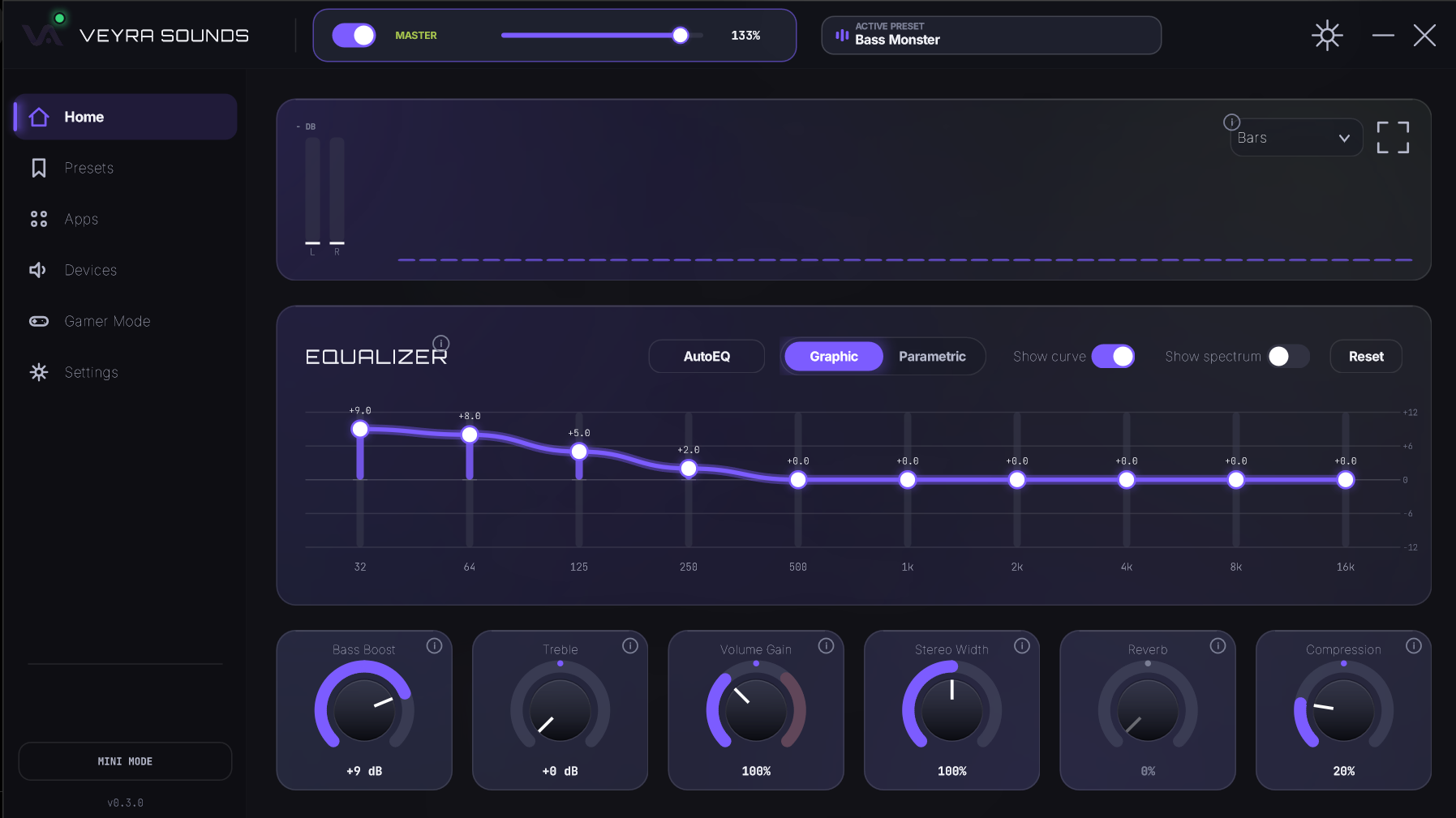Click the AutoEQ button
This screenshot has width=1456, height=818.
tap(707, 357)
